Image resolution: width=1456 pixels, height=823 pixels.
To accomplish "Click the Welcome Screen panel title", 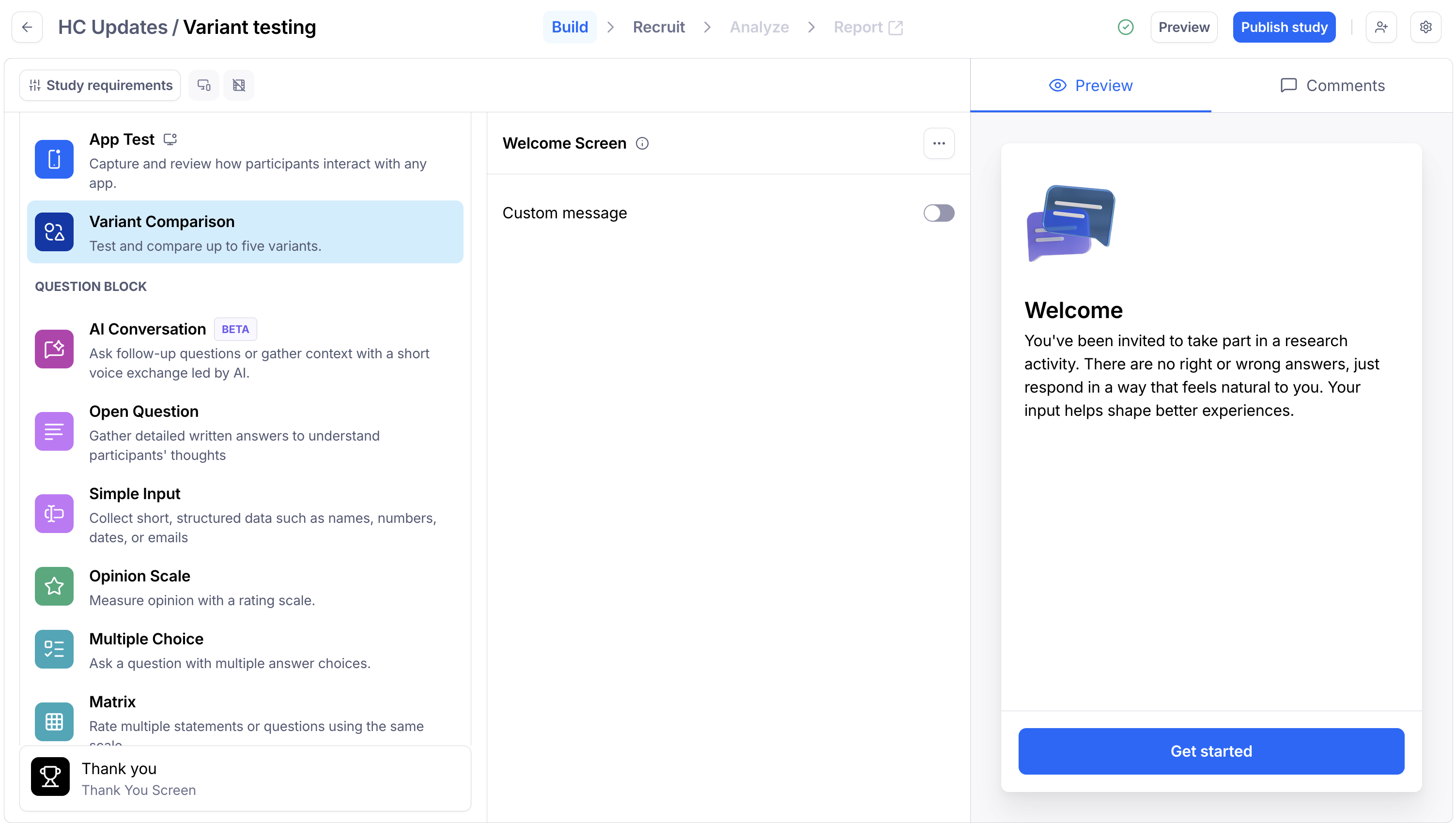I will tap(564, 144).
